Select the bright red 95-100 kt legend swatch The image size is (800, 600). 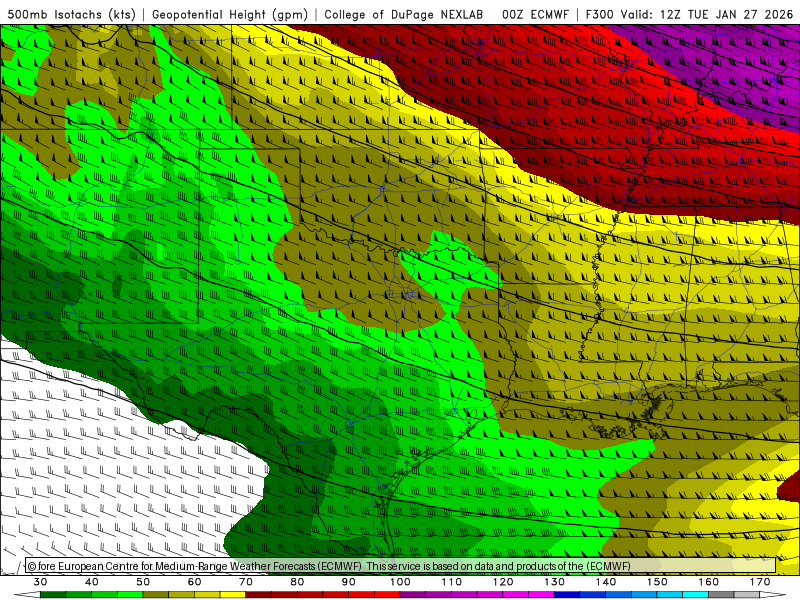pos(387,595)
